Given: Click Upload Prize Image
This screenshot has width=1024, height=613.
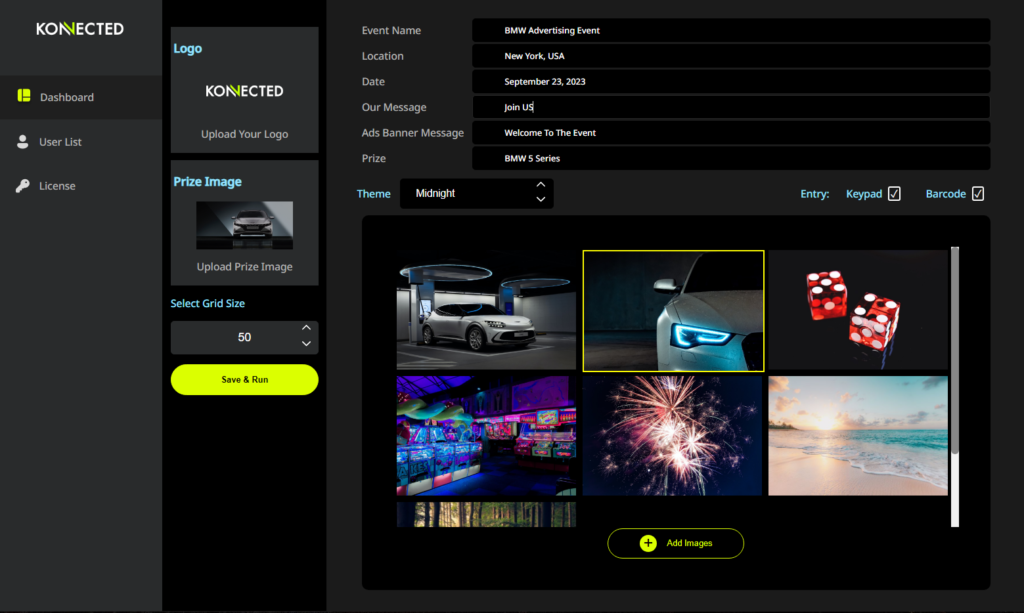Looking at the screenshot, I should point(244,266).
